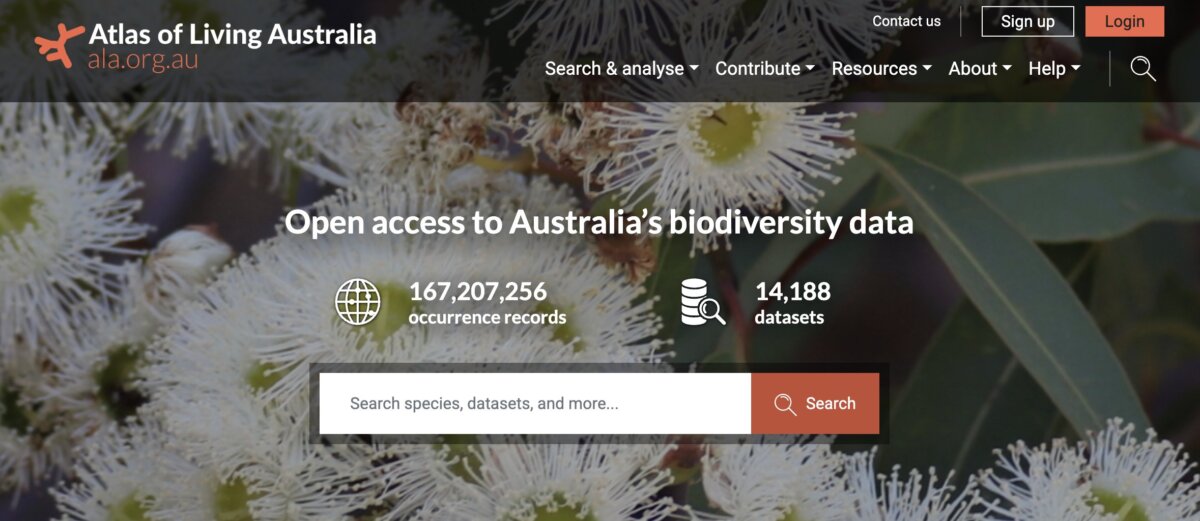Open the Contact us link
This screenshot has width=1200, height=521.
[x=906, y=21]
